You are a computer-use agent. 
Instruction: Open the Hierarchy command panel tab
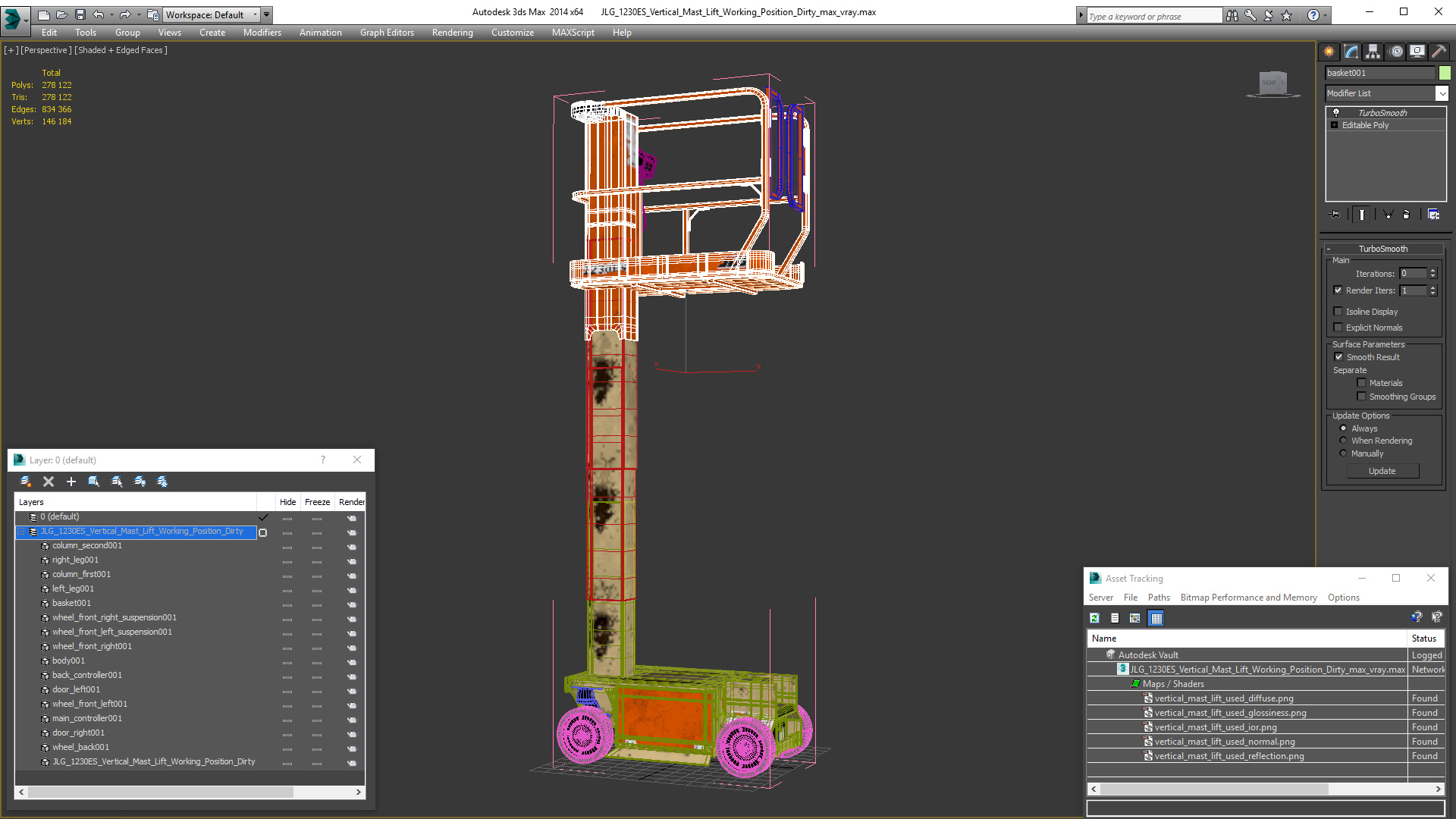pos(1373,52)
